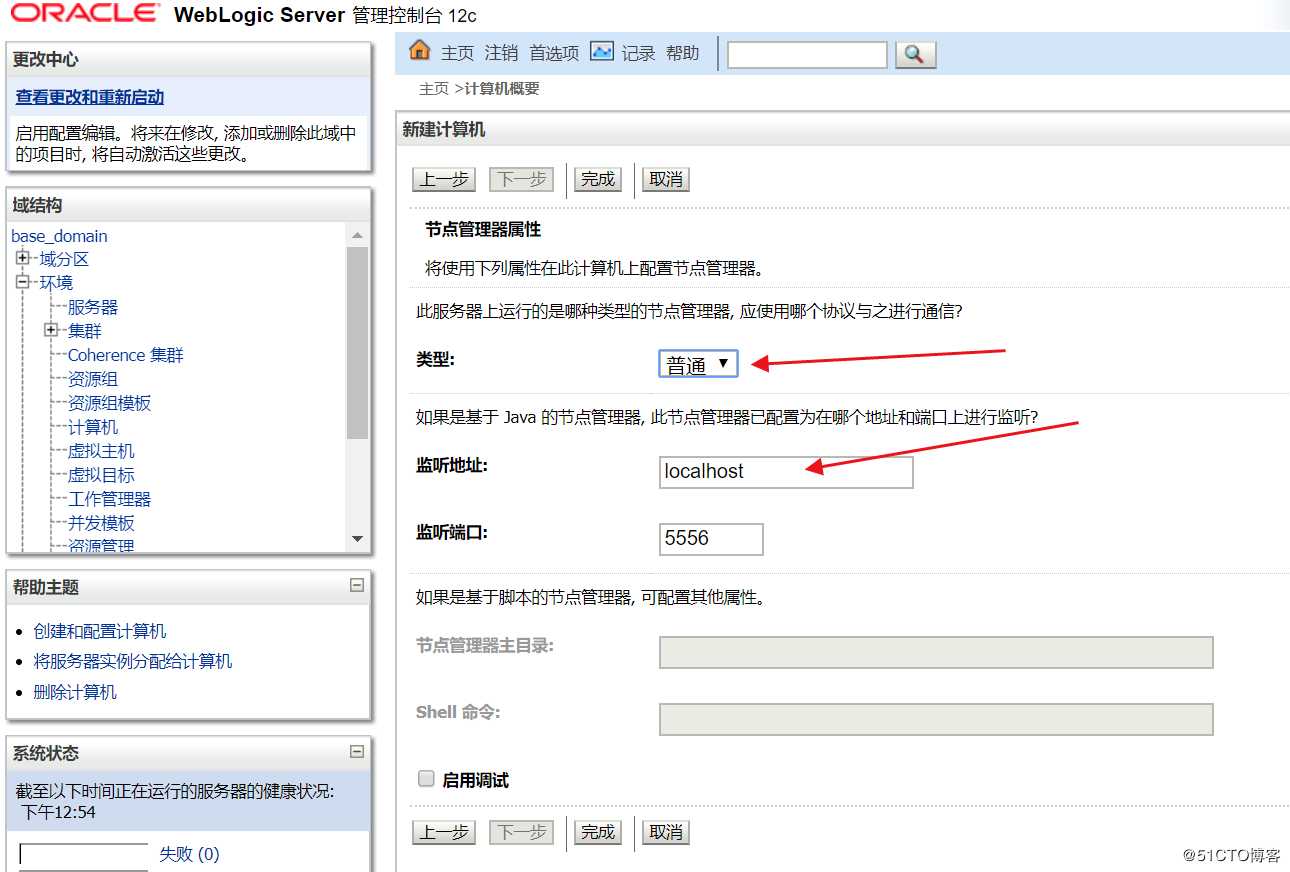Open 帮助 in the top toolbar
The height and width of the screenshot is (872, 1290).
(683, 53)
